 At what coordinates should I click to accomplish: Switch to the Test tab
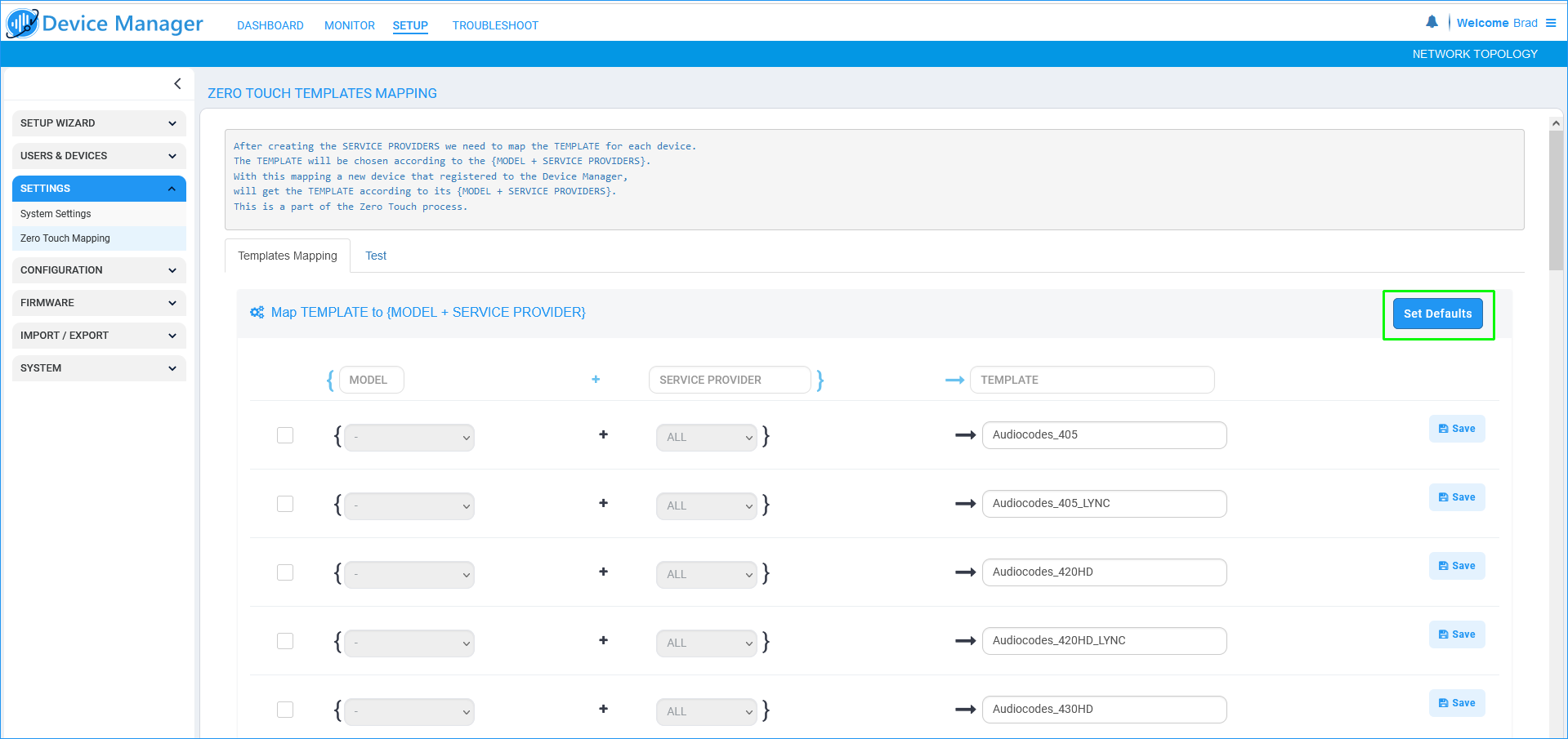[x=376, y=256]
